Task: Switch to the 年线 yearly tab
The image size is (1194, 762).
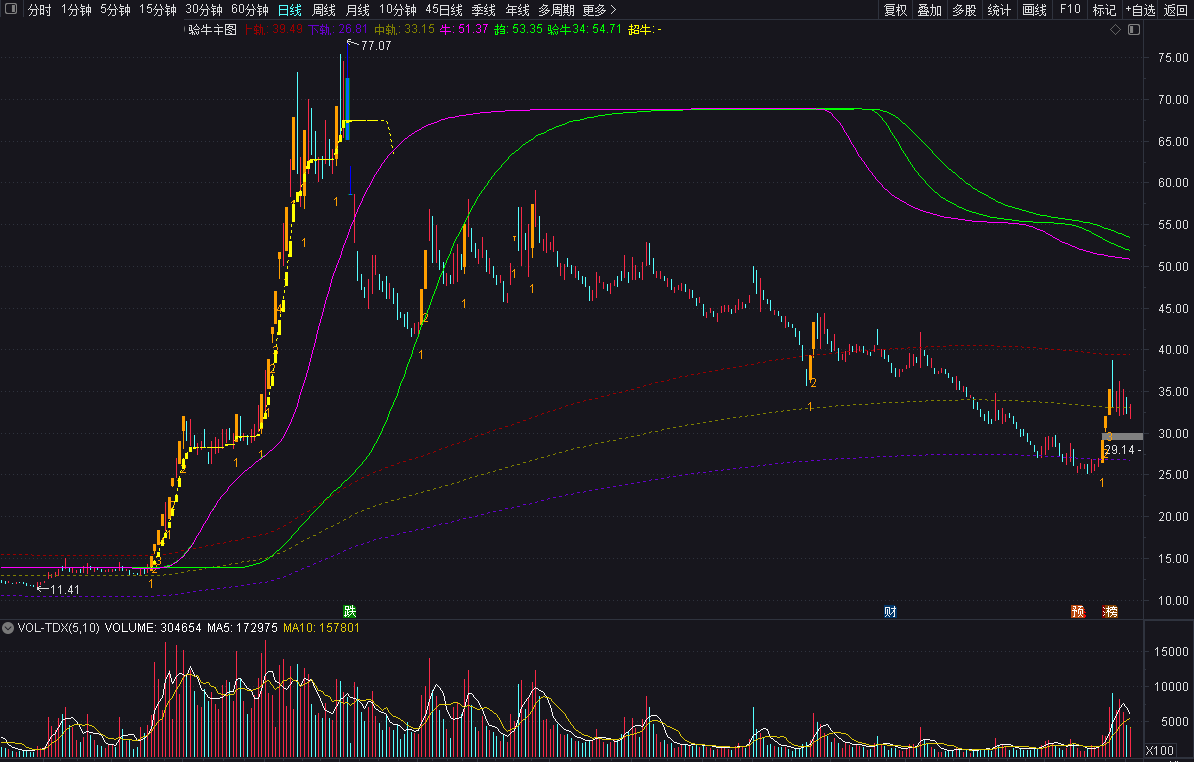Action: (518, 10)
